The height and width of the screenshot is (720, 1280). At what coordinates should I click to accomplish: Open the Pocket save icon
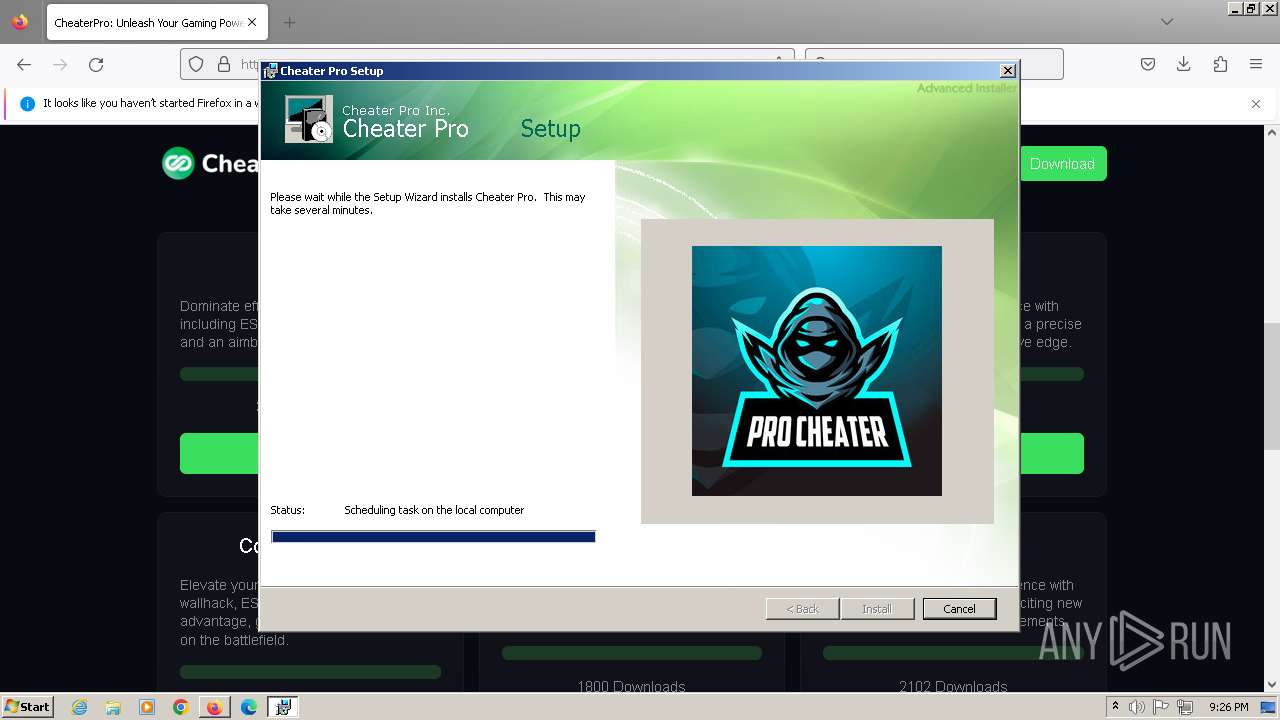click(1148, 64)
